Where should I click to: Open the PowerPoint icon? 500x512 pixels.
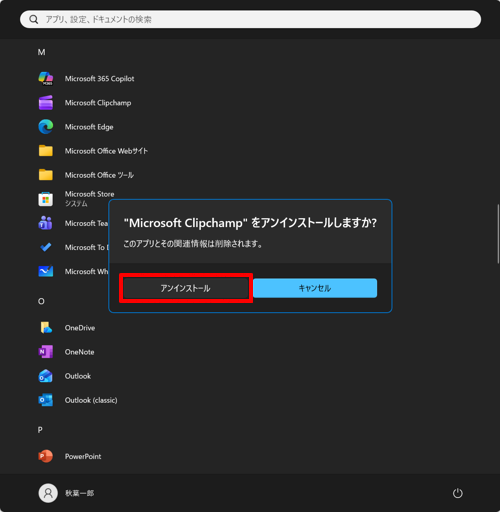click(46, 456)
